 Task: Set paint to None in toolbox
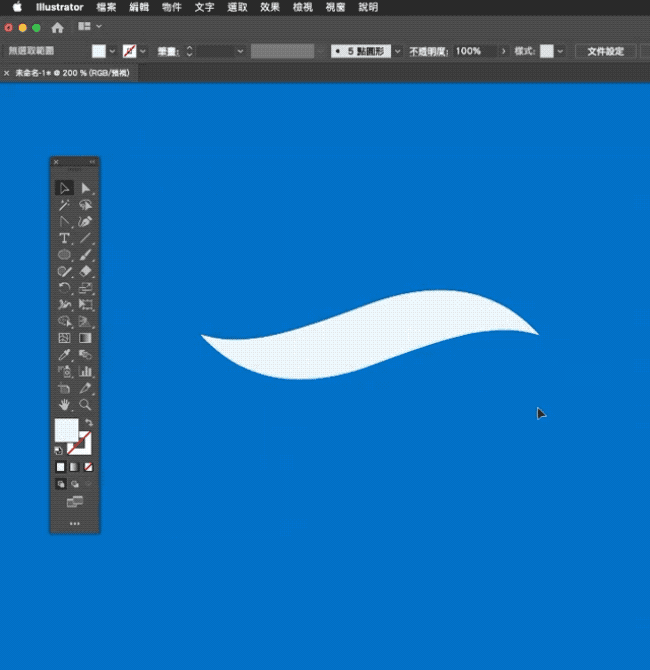pyautogui.click(x=89, y=467)
